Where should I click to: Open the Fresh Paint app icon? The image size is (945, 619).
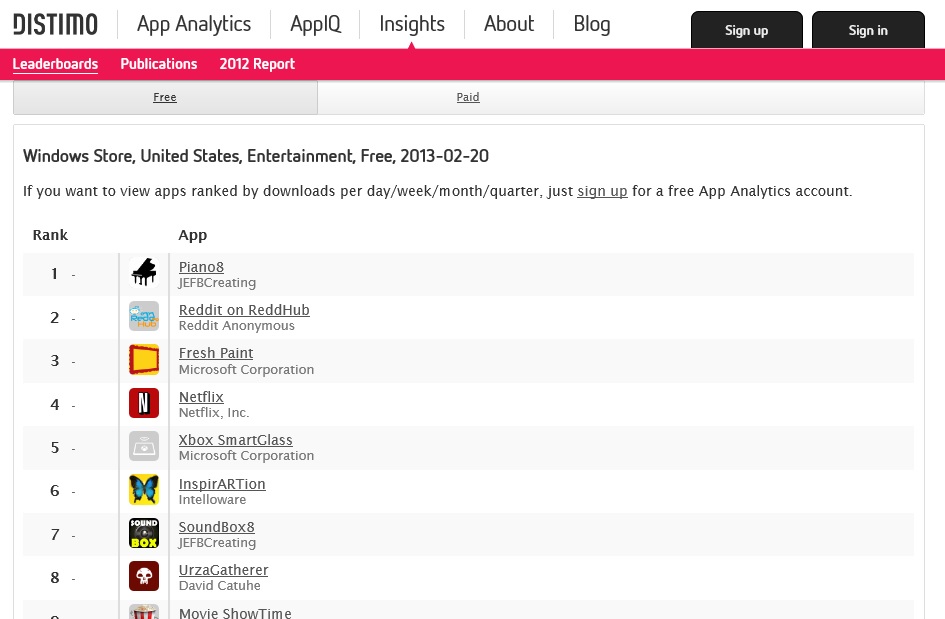(144, 359)
